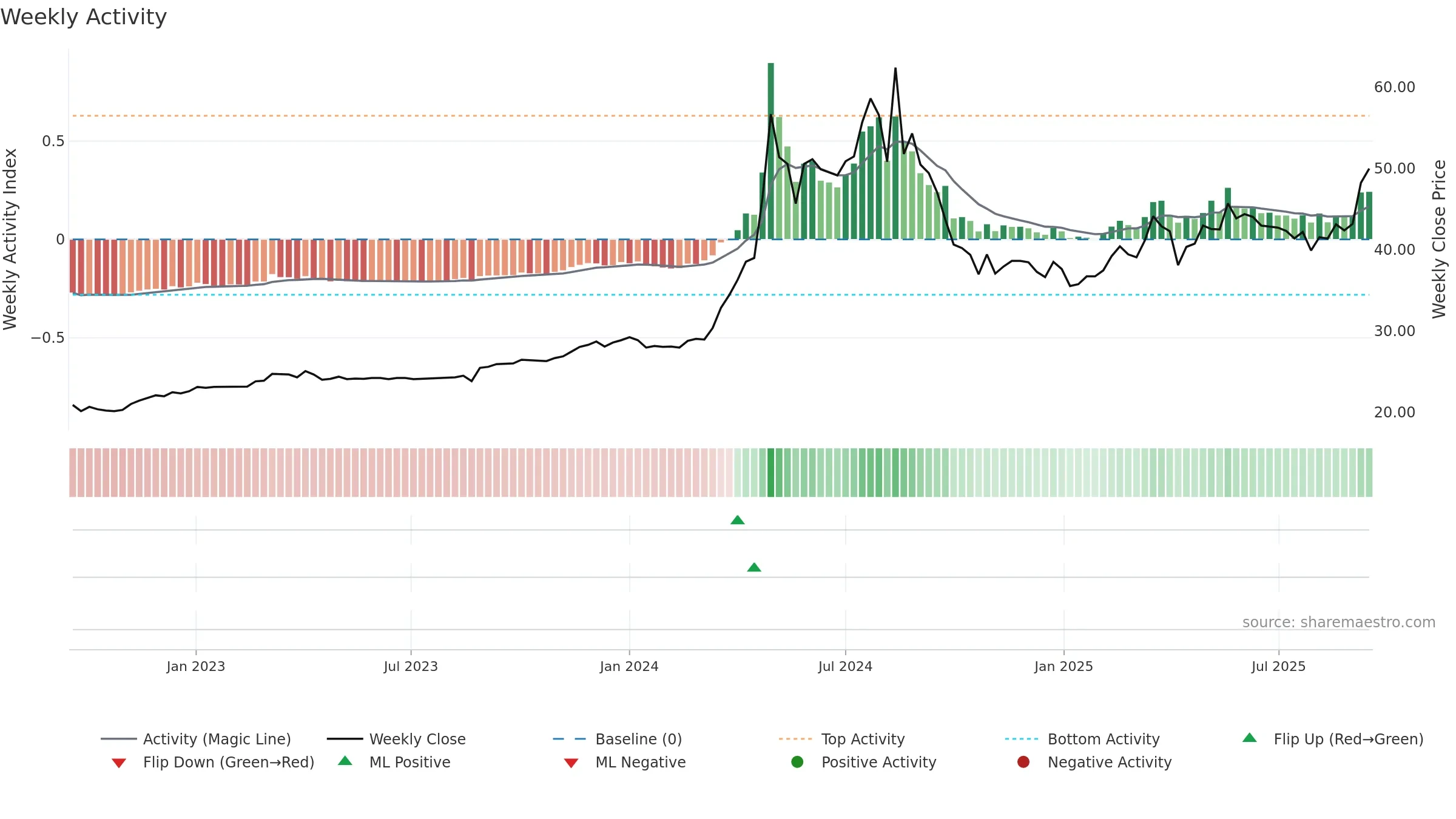This screenshot has width=1456, height=819.
Task: Click the Weekly Close Price axis title
Action: point(1439,239)
